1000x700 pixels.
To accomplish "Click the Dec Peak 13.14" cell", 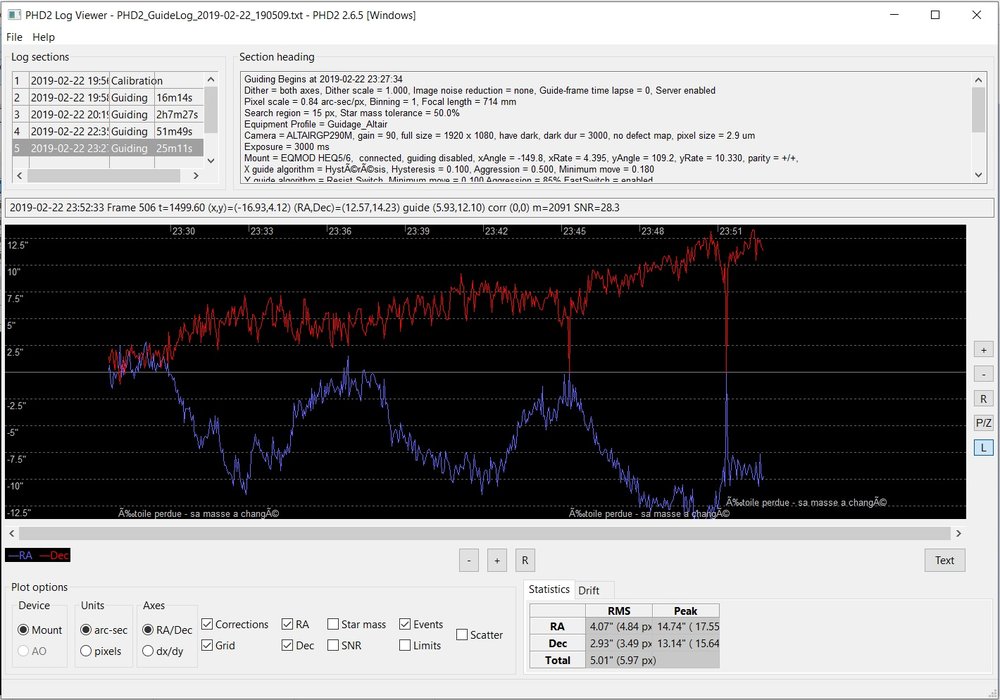I will coord(686,643).
